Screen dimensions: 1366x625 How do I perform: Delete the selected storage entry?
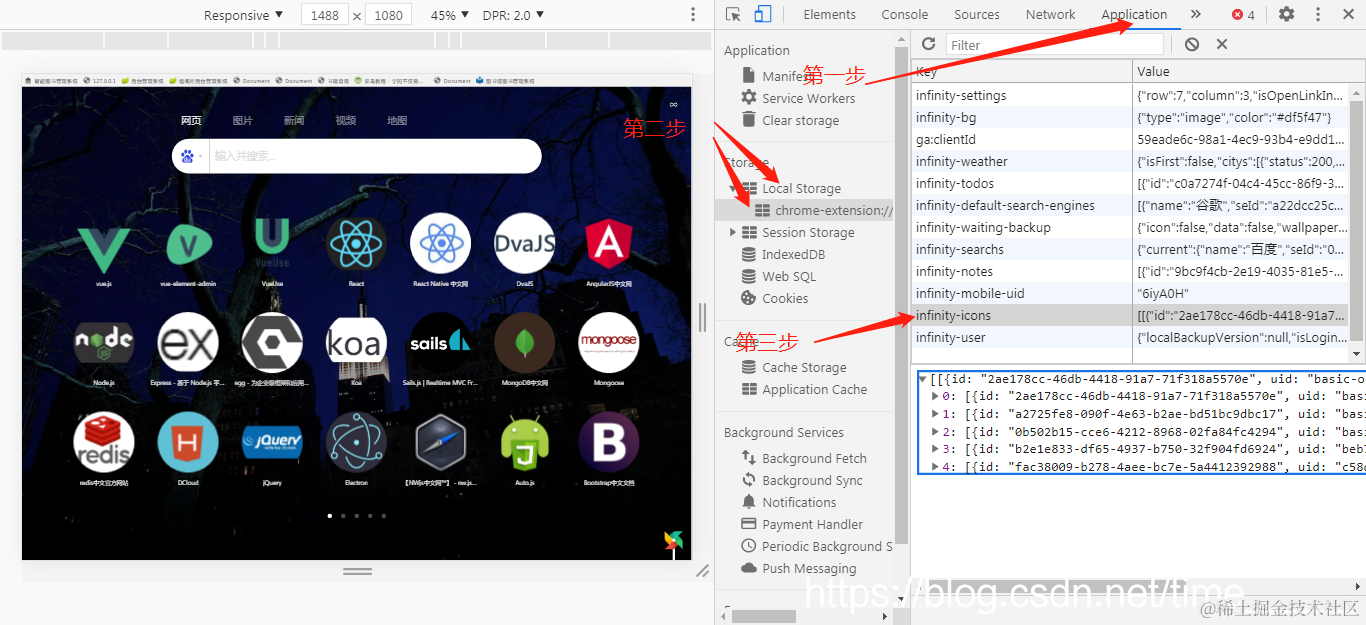tap(1222, 44)
